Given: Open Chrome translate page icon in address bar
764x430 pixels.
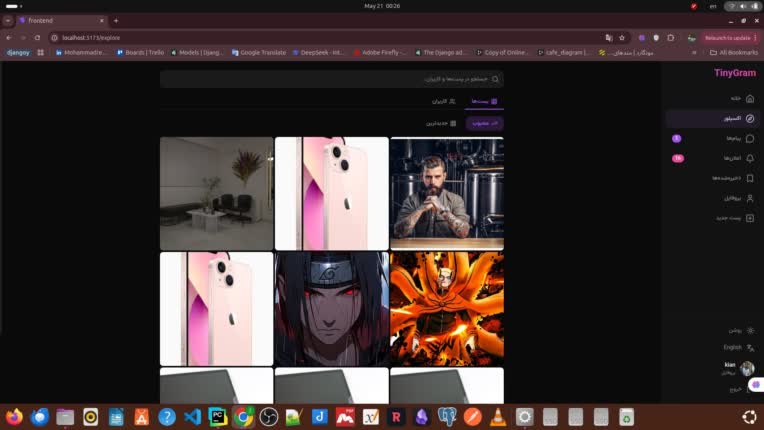Looking at the screenshot, I should tap(609, 37).
